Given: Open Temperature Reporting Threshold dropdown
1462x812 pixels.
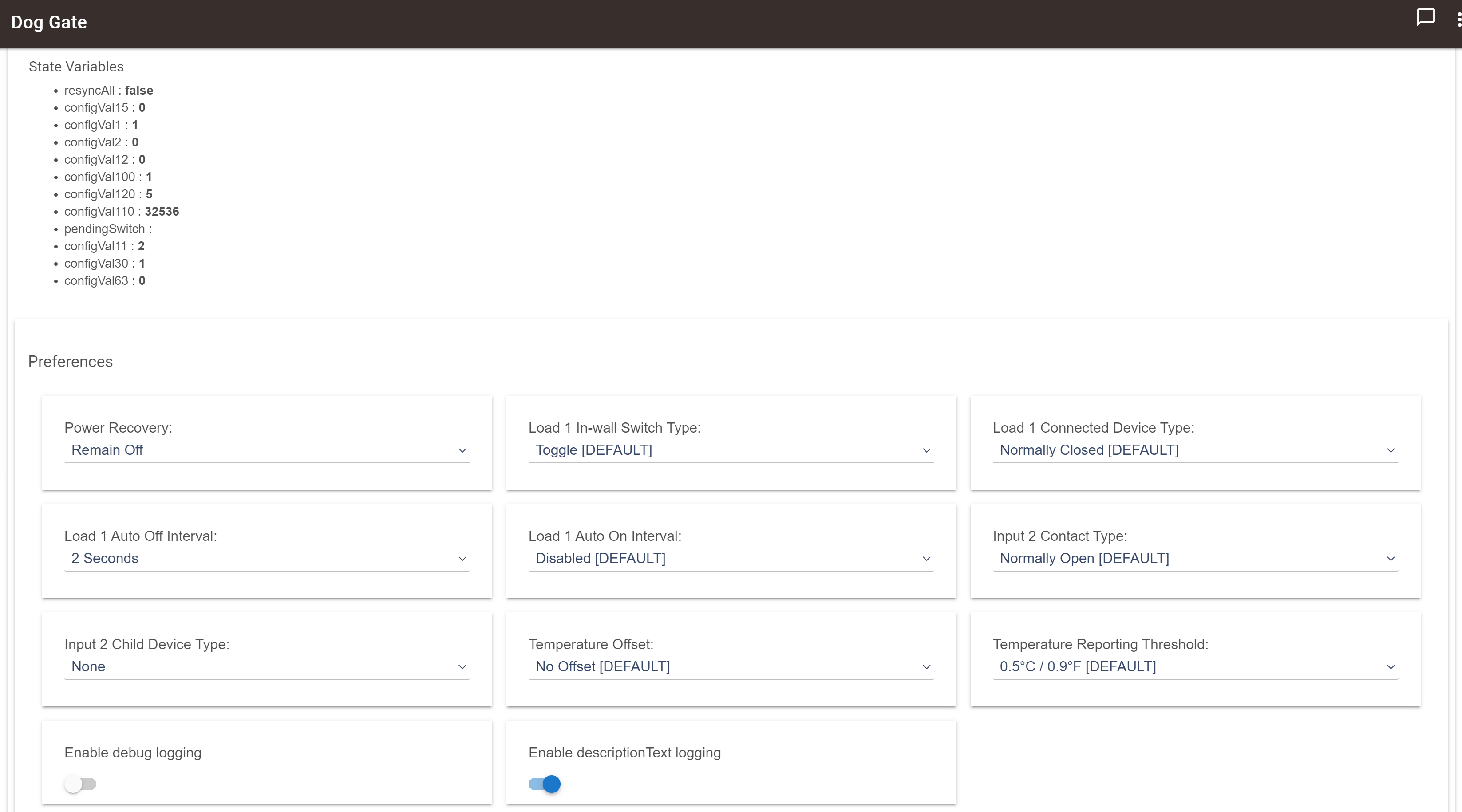Looking at the screenshot, I should 1195,667.
